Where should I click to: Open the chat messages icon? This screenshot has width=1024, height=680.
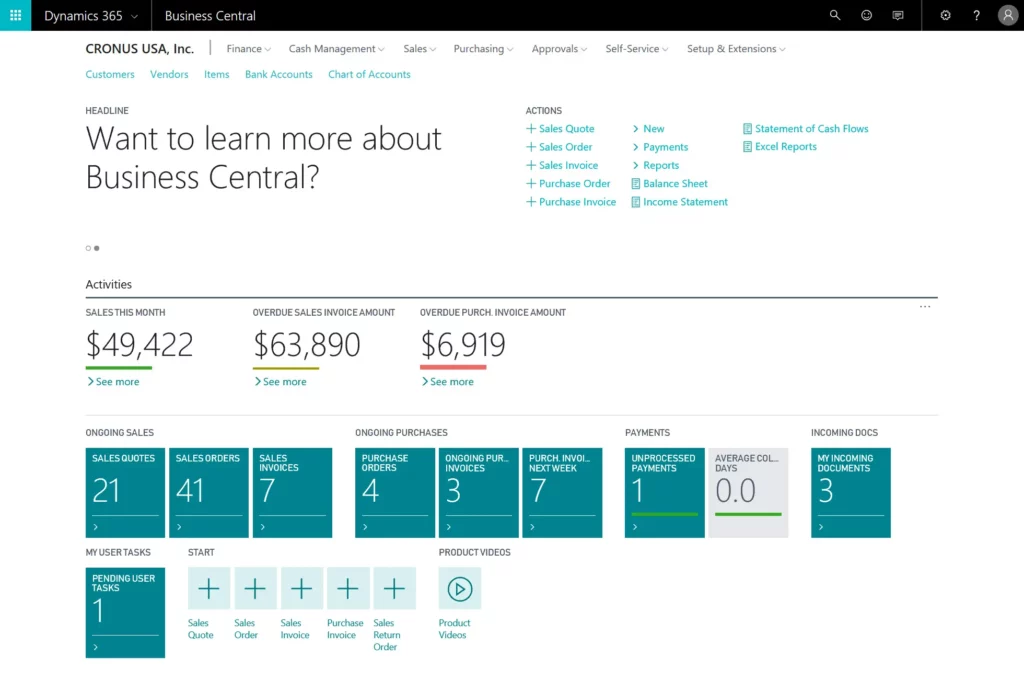point(898,15)
